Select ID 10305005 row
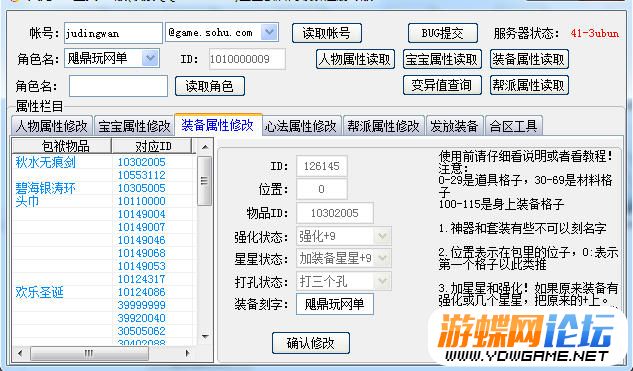Image resolution: width=633 pixels, height=371 pixels. (141, 188)
